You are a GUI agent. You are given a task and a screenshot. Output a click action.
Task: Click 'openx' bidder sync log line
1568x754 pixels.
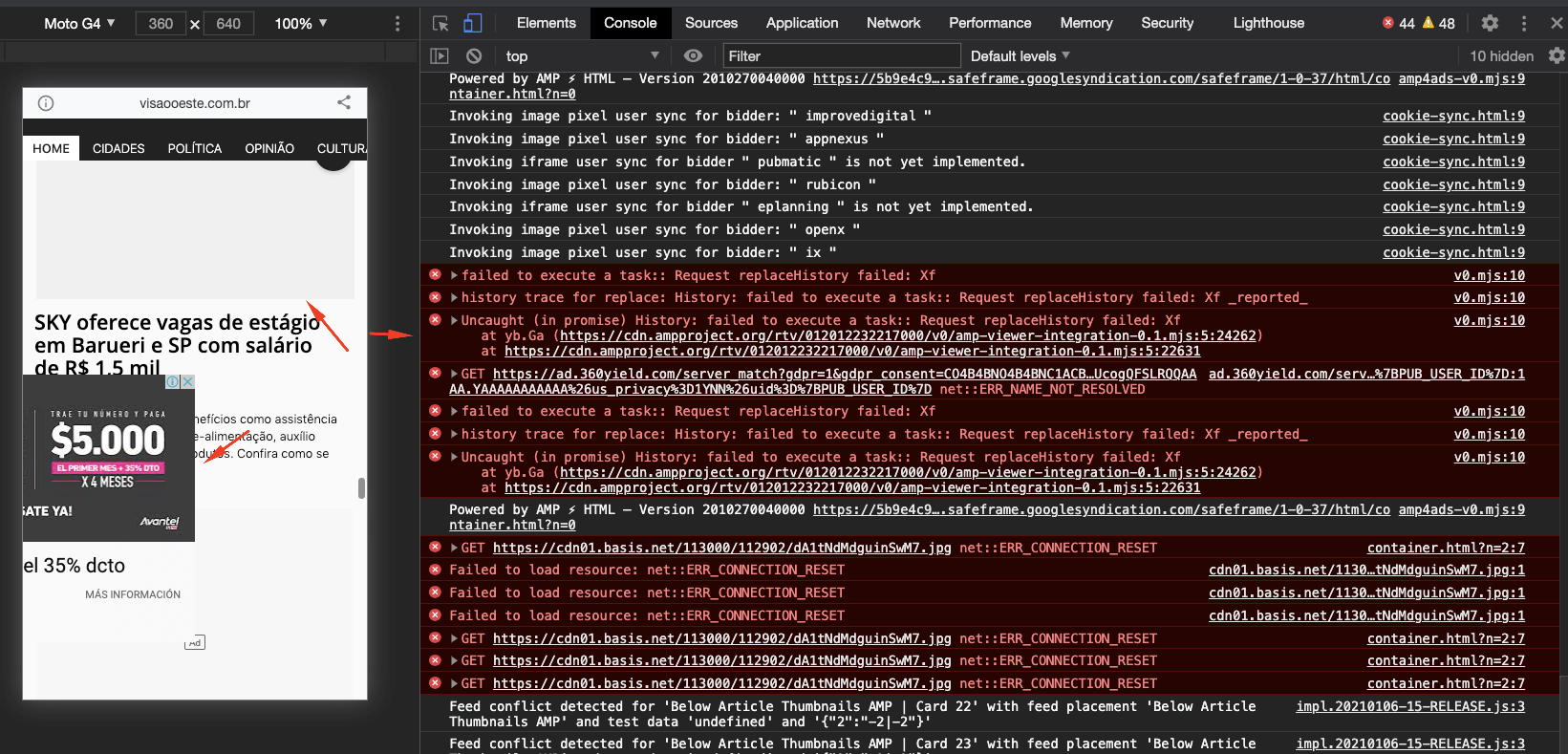click(x=654, y=229)
